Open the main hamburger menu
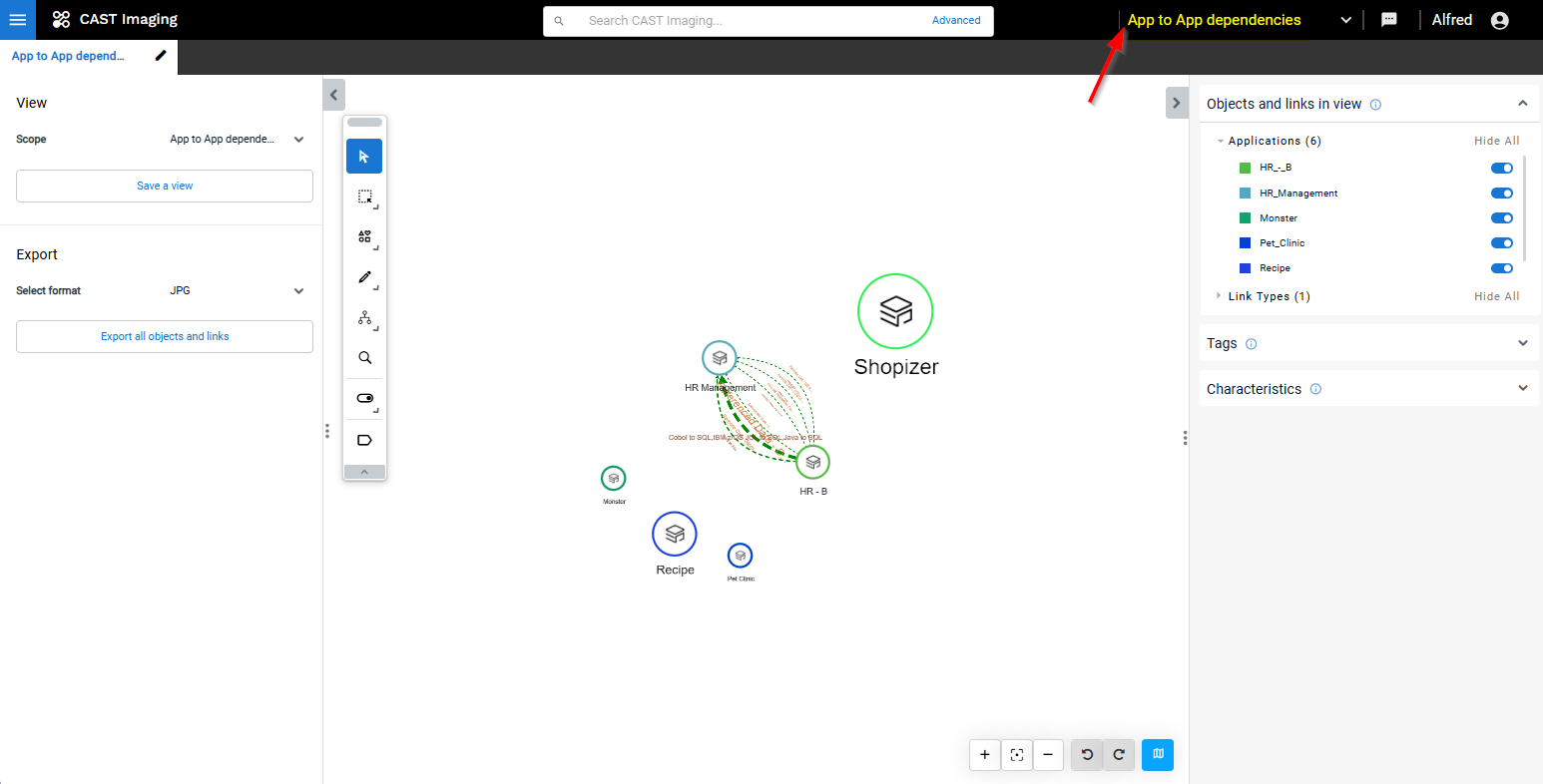 (x=18, y=20)
